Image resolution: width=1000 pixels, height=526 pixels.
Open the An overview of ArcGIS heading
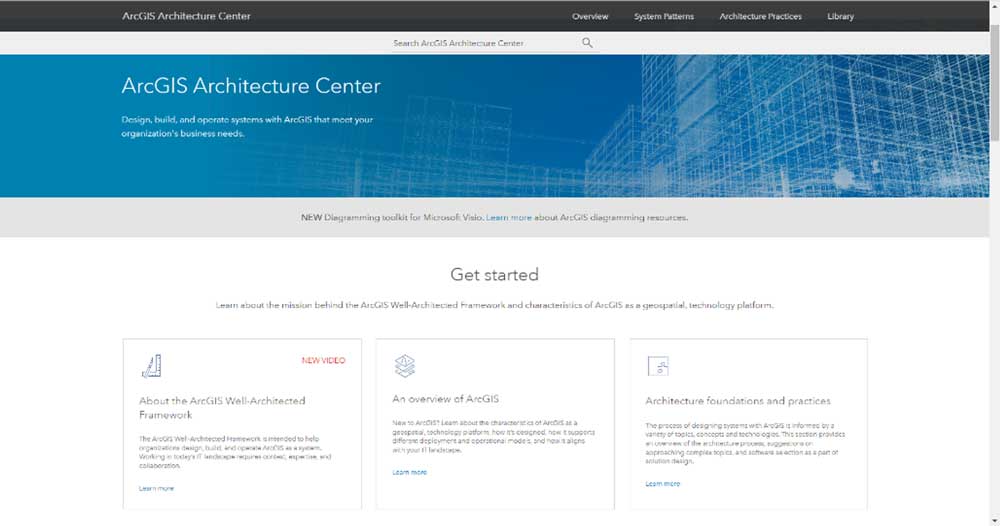pos(445,398)
